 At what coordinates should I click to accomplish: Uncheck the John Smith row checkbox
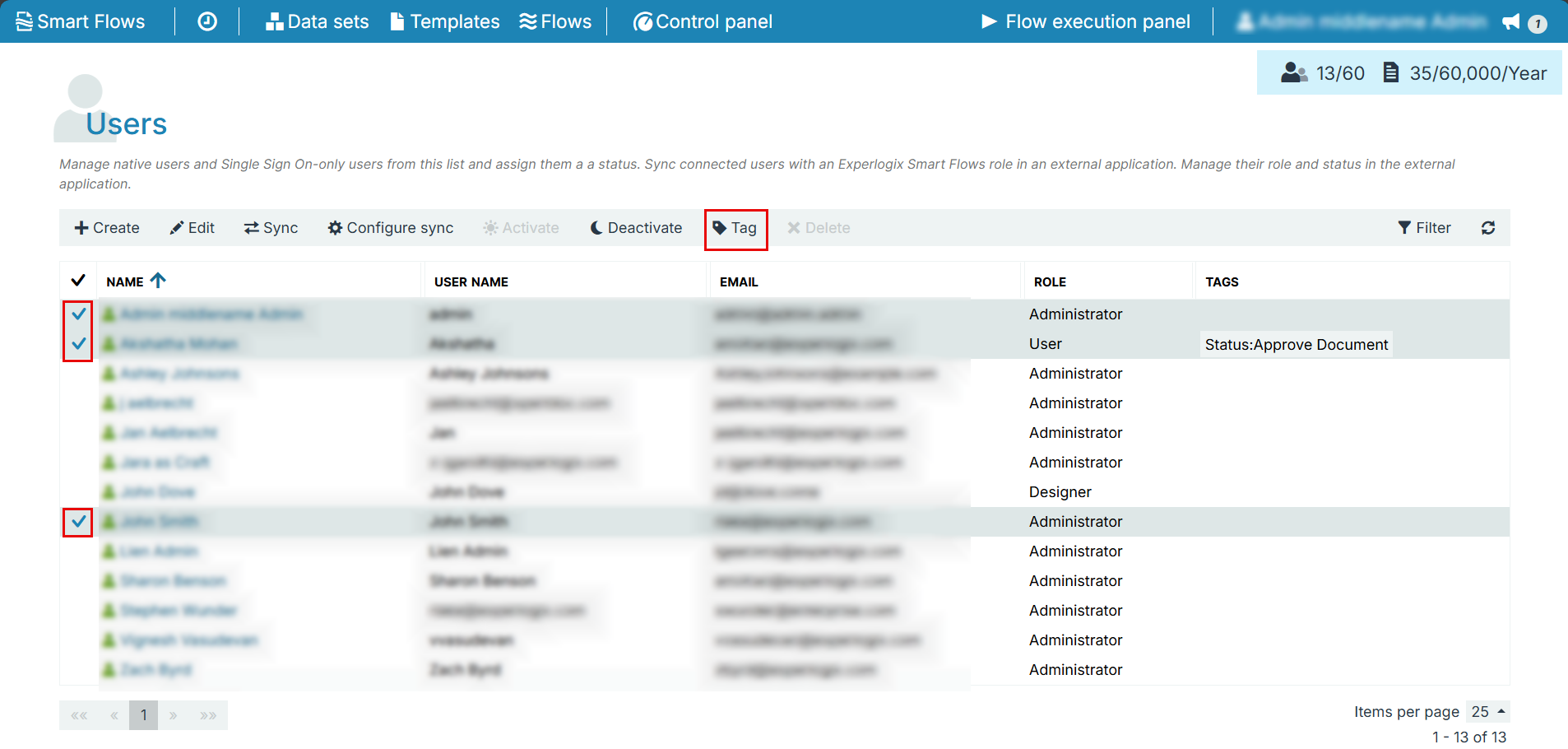pyautogui.click(x=78, y=521)
